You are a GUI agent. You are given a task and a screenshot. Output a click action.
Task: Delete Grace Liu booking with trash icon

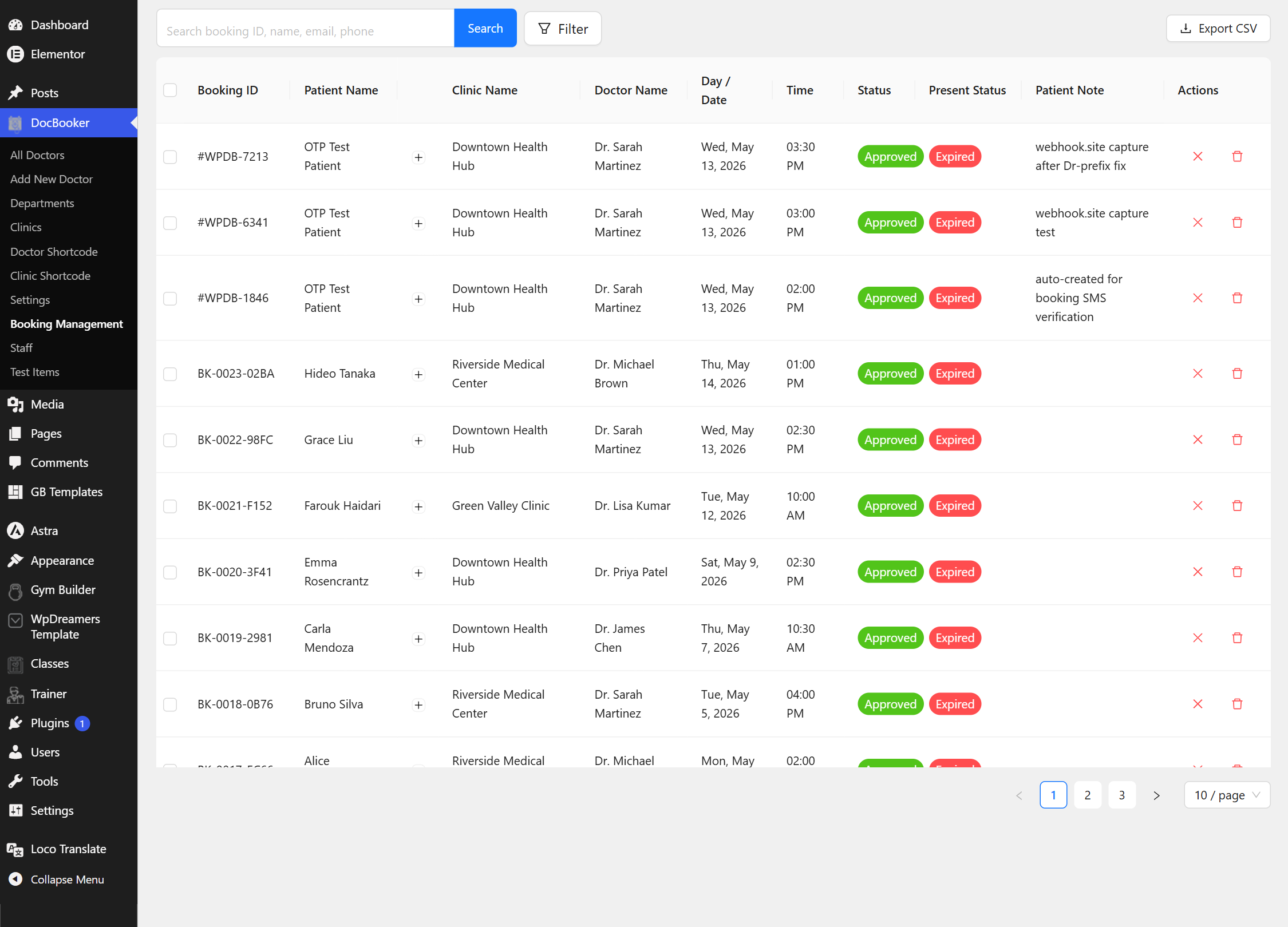click(1237, 439)
